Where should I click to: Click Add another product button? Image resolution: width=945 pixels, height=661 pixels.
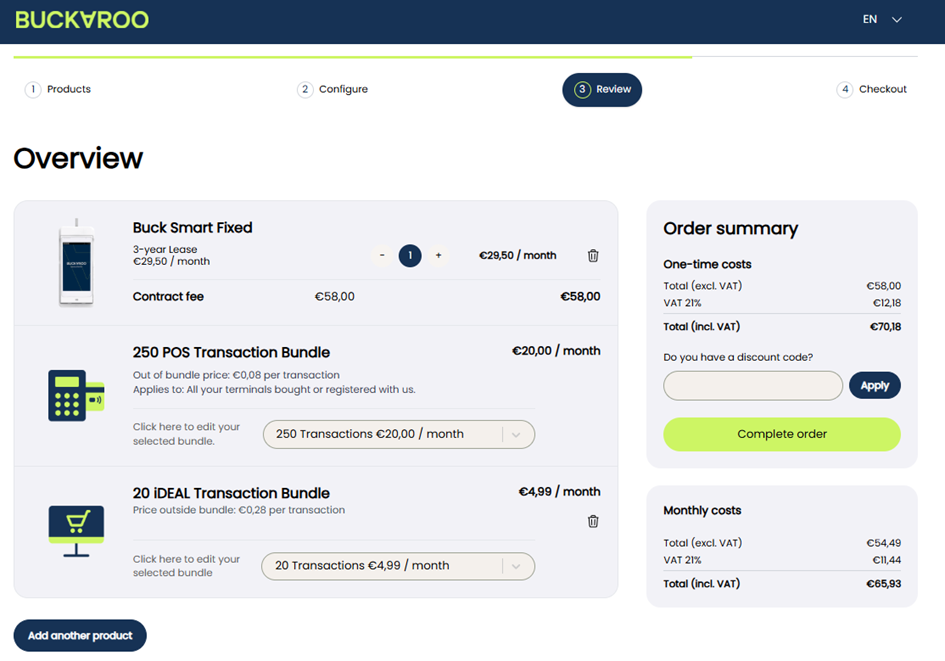80,636
